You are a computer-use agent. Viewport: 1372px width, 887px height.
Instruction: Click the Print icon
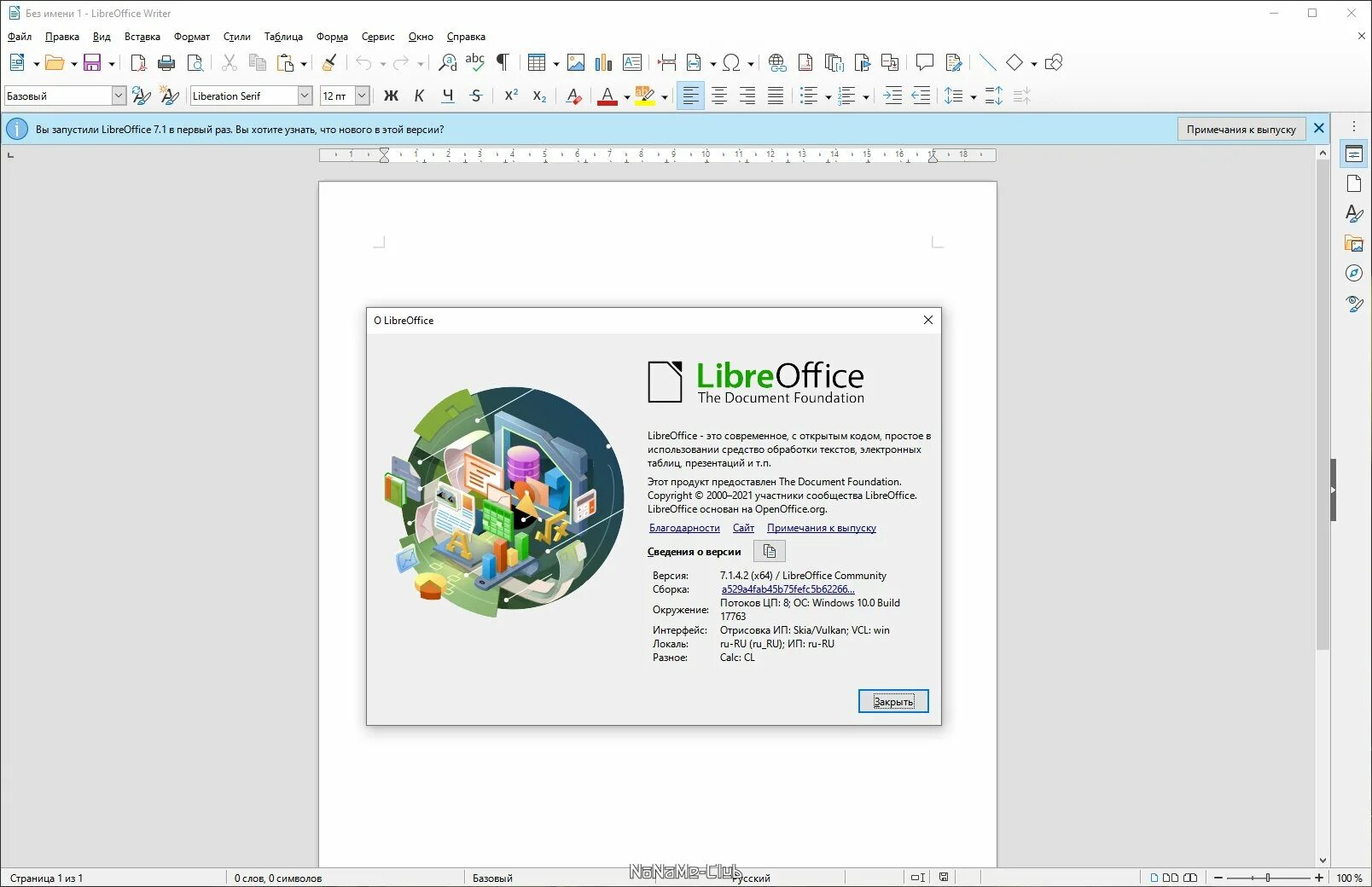pos(166,62)
